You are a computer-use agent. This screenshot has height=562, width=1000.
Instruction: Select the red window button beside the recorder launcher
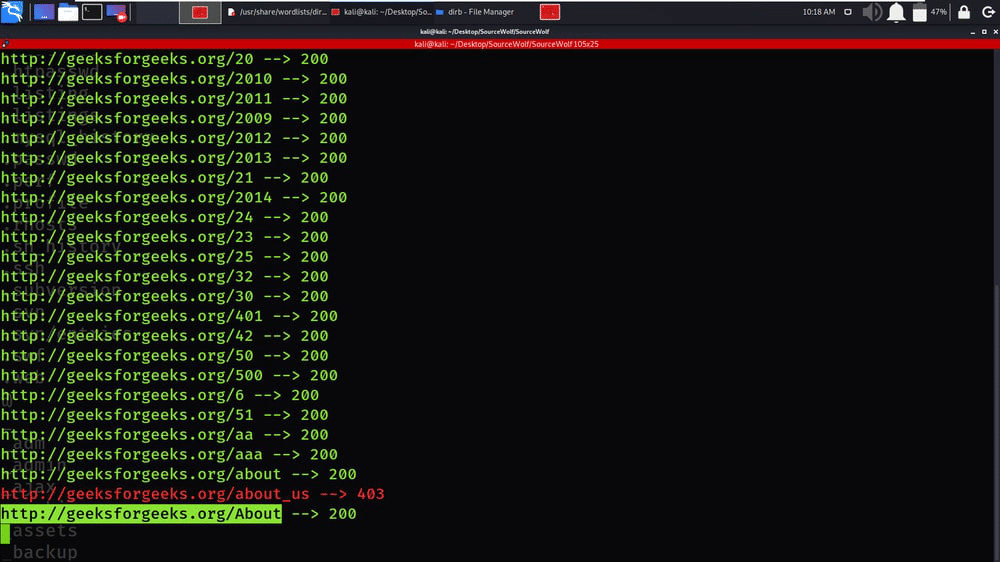tap(200, 12)
